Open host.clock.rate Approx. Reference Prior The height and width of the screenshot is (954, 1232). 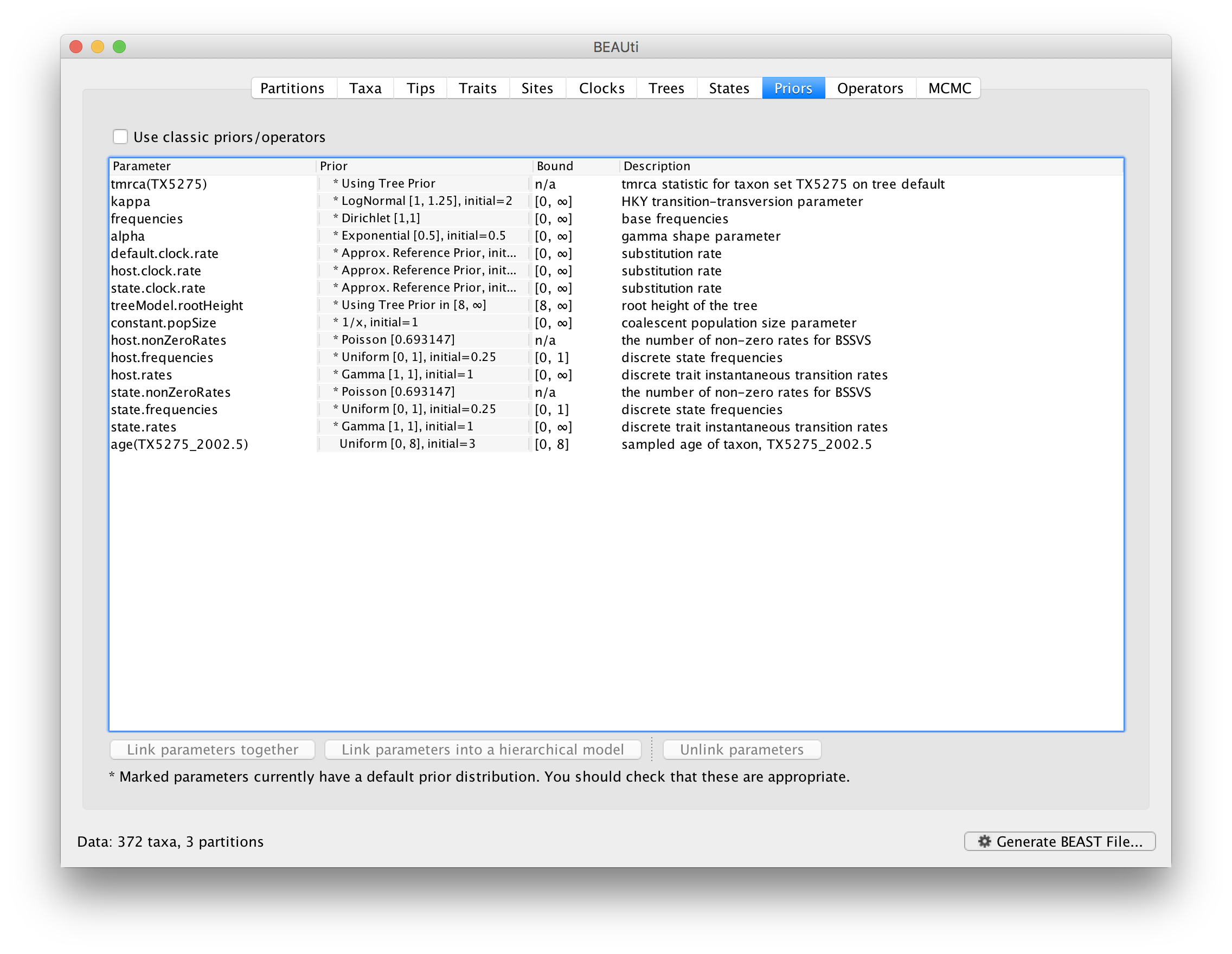424,270
